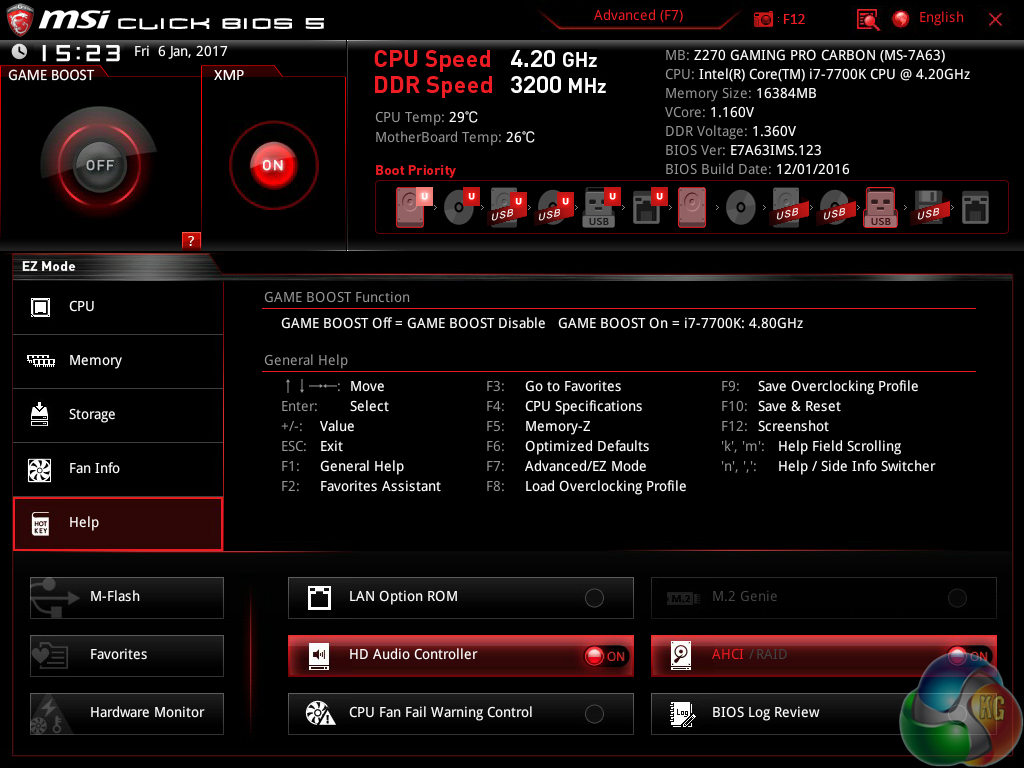Toggle the M.2 Genie option
Screen dimensions: 1024x768
tap(824, 598)
